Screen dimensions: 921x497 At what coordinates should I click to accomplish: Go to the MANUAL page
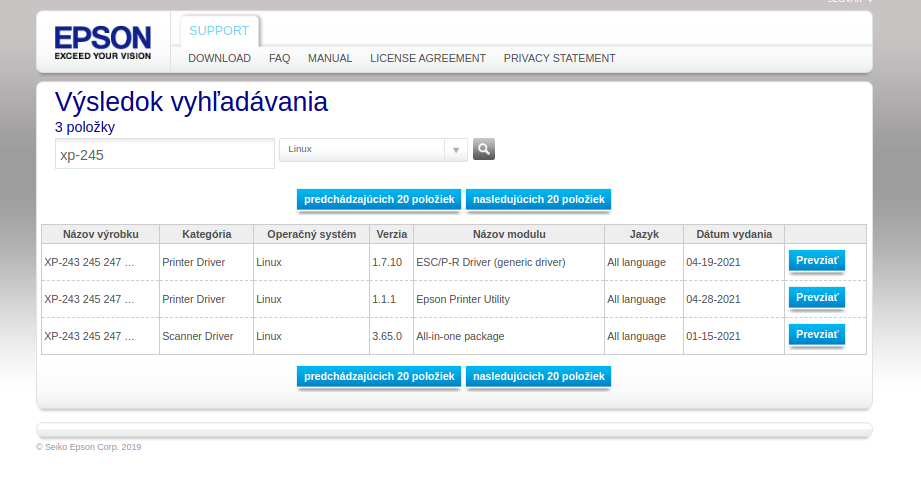click(x=330, y=58)
